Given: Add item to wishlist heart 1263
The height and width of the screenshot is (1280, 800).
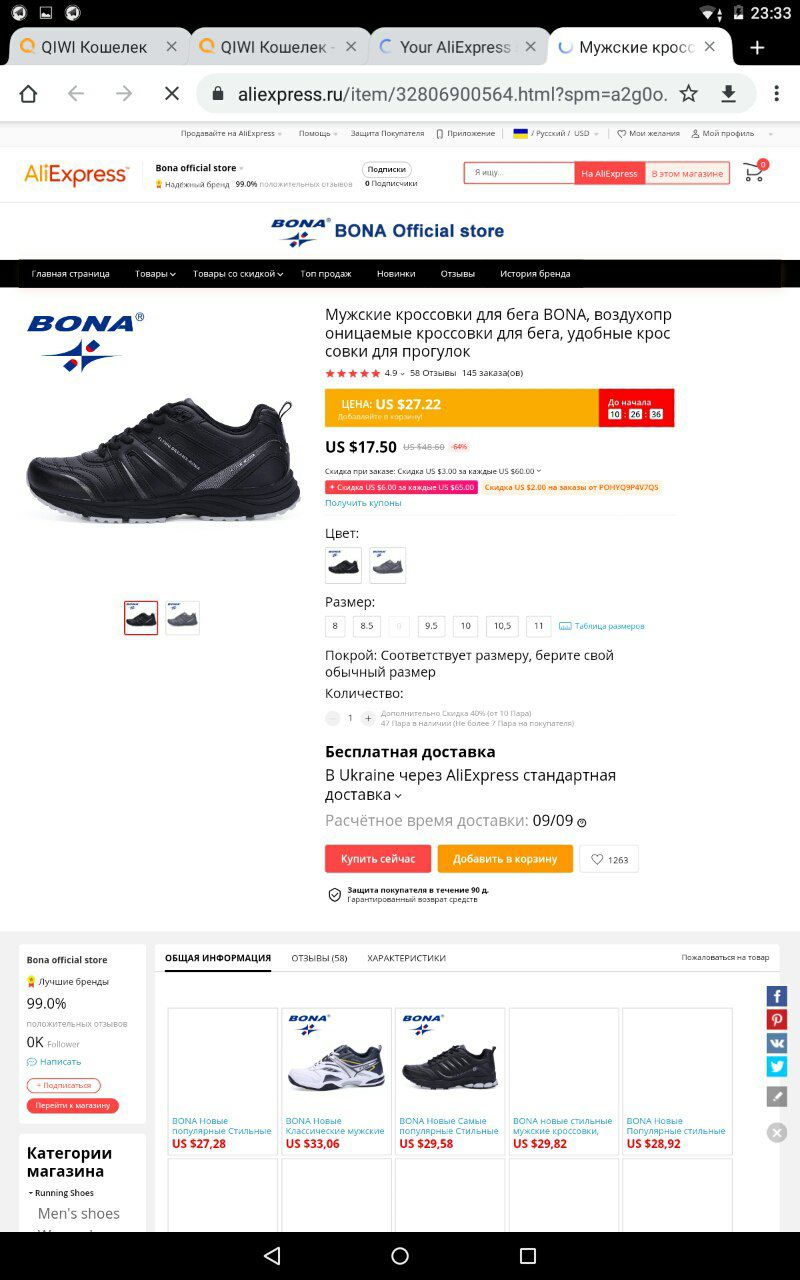Looking at the screenshot, I should [609, 859].
